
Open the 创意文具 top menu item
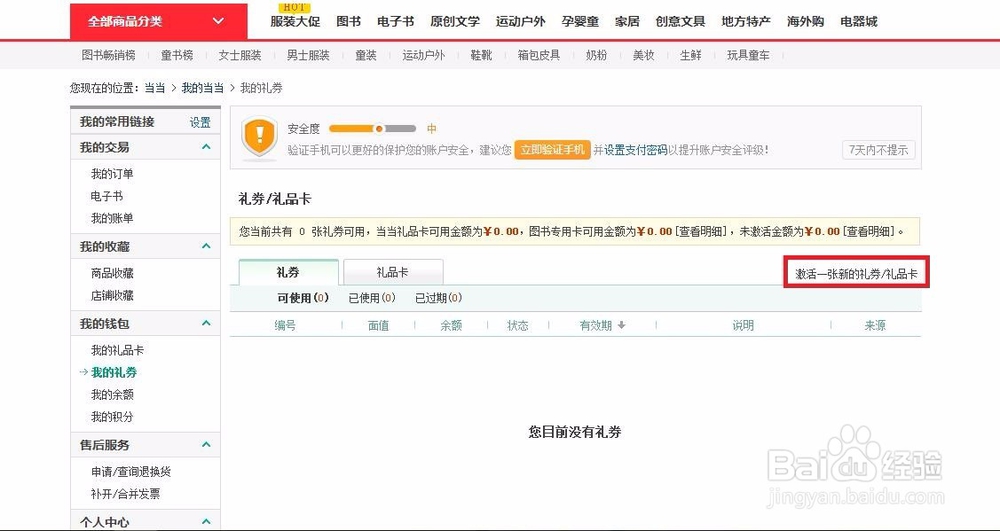(x=680, y=22)
